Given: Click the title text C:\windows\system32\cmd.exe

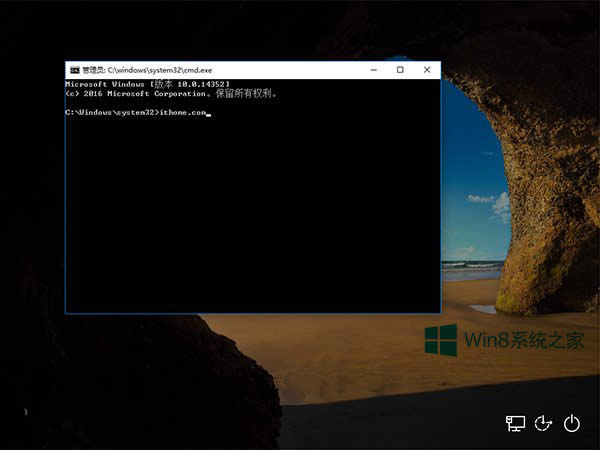Looking at the screenshot, I should click(x=160, y=70).
